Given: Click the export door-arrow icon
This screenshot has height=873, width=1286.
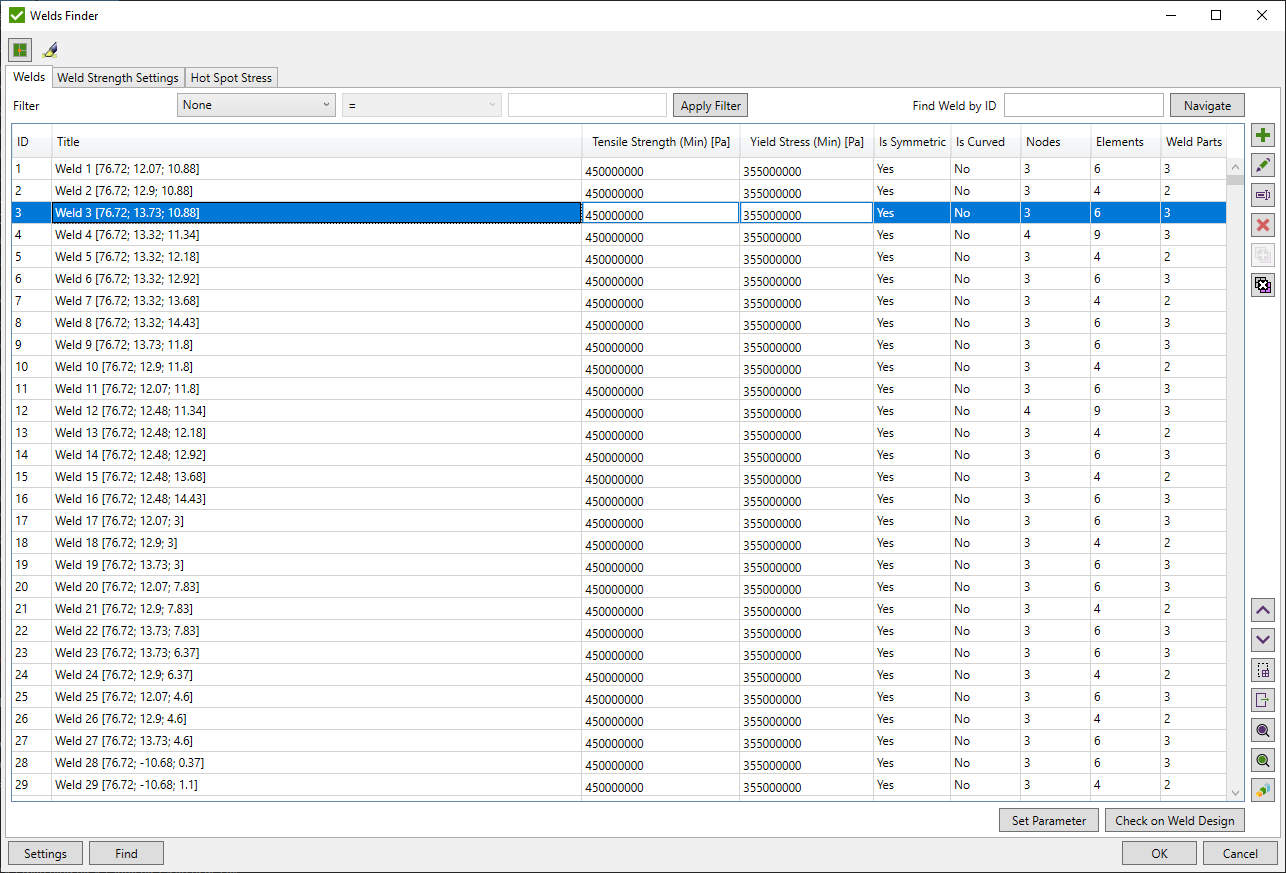Looking at the screenshot, I should point(1263,700).
